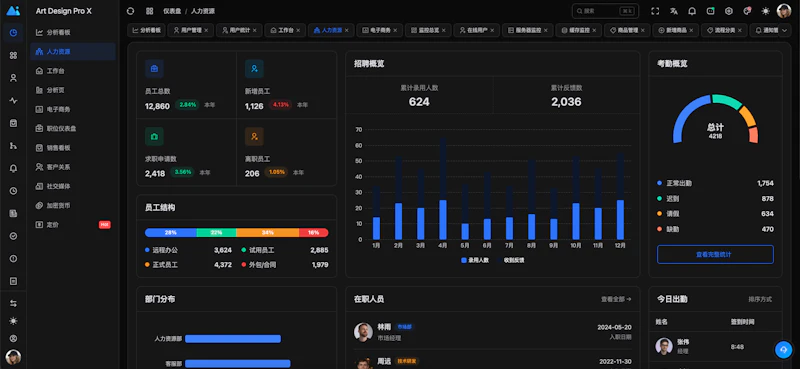Select the clock icon in the left rail
The width and height of the screenshot is (800, 369).
pyautogui.click(x=13, y=191)
